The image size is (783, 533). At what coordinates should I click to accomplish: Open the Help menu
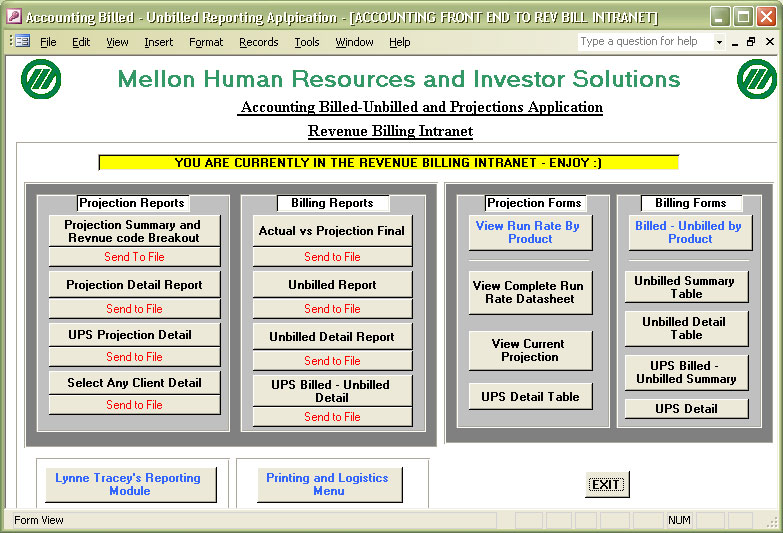click(399, 42)
